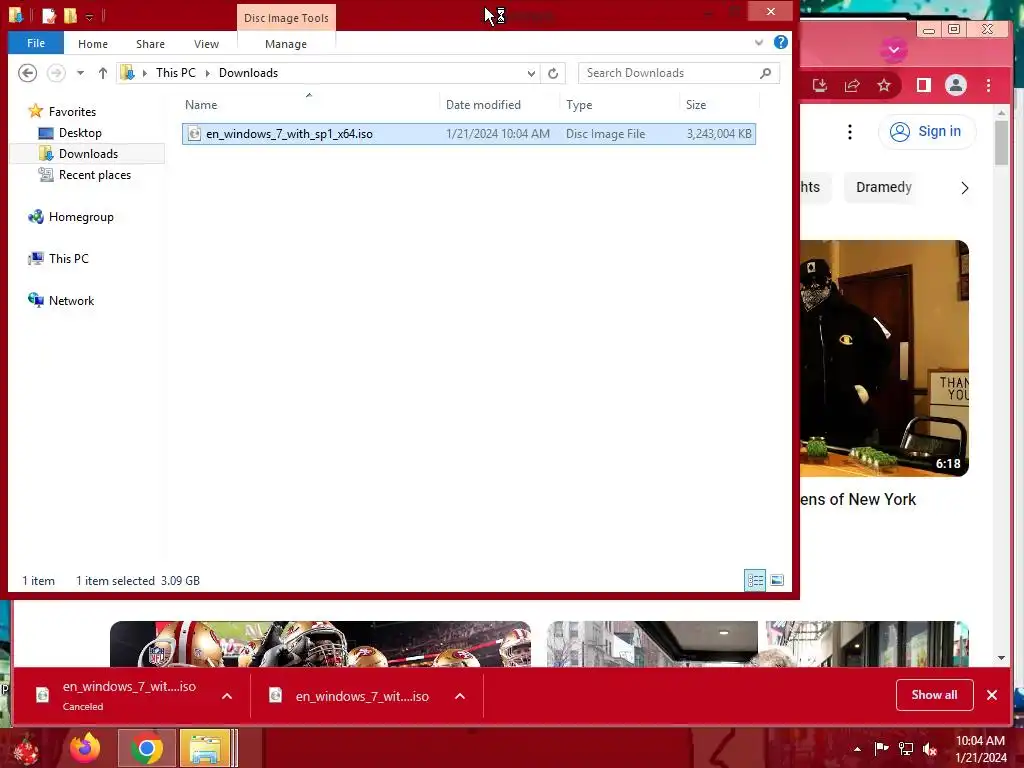This screenshot has height=768, width=1024.
Task: Show more filter chips with right arrow
Action: pos(965,188)
